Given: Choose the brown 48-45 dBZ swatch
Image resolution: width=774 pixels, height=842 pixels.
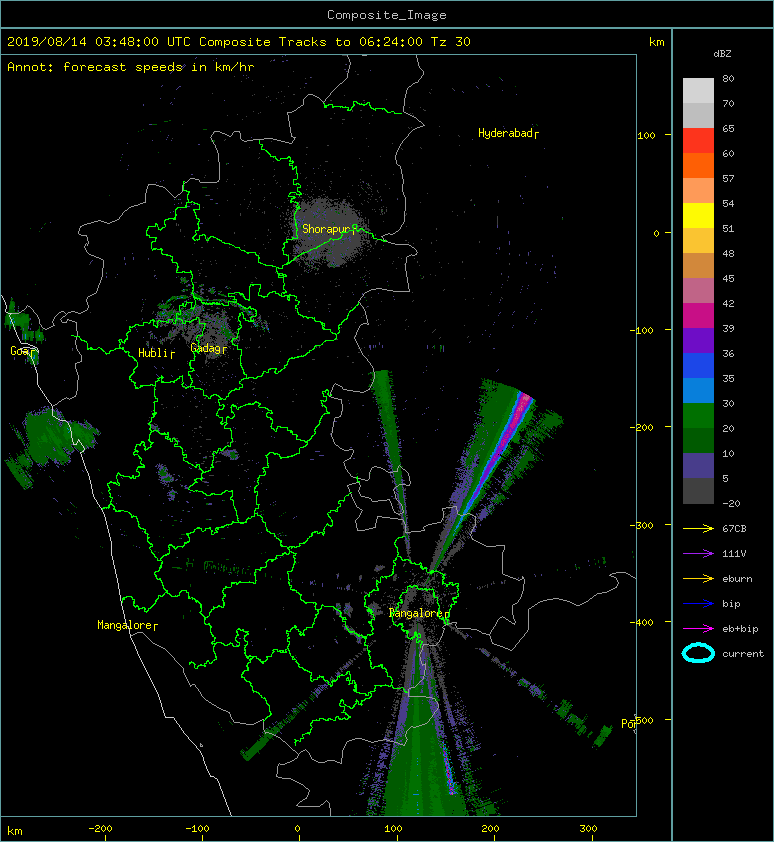Looking at the screenshot, I should coord(698,265).
